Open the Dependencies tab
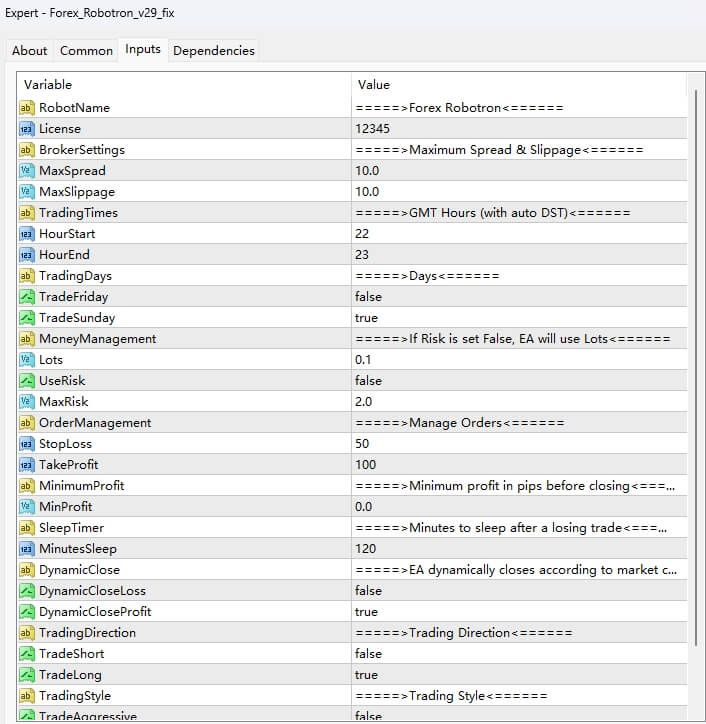 (213, 51)
